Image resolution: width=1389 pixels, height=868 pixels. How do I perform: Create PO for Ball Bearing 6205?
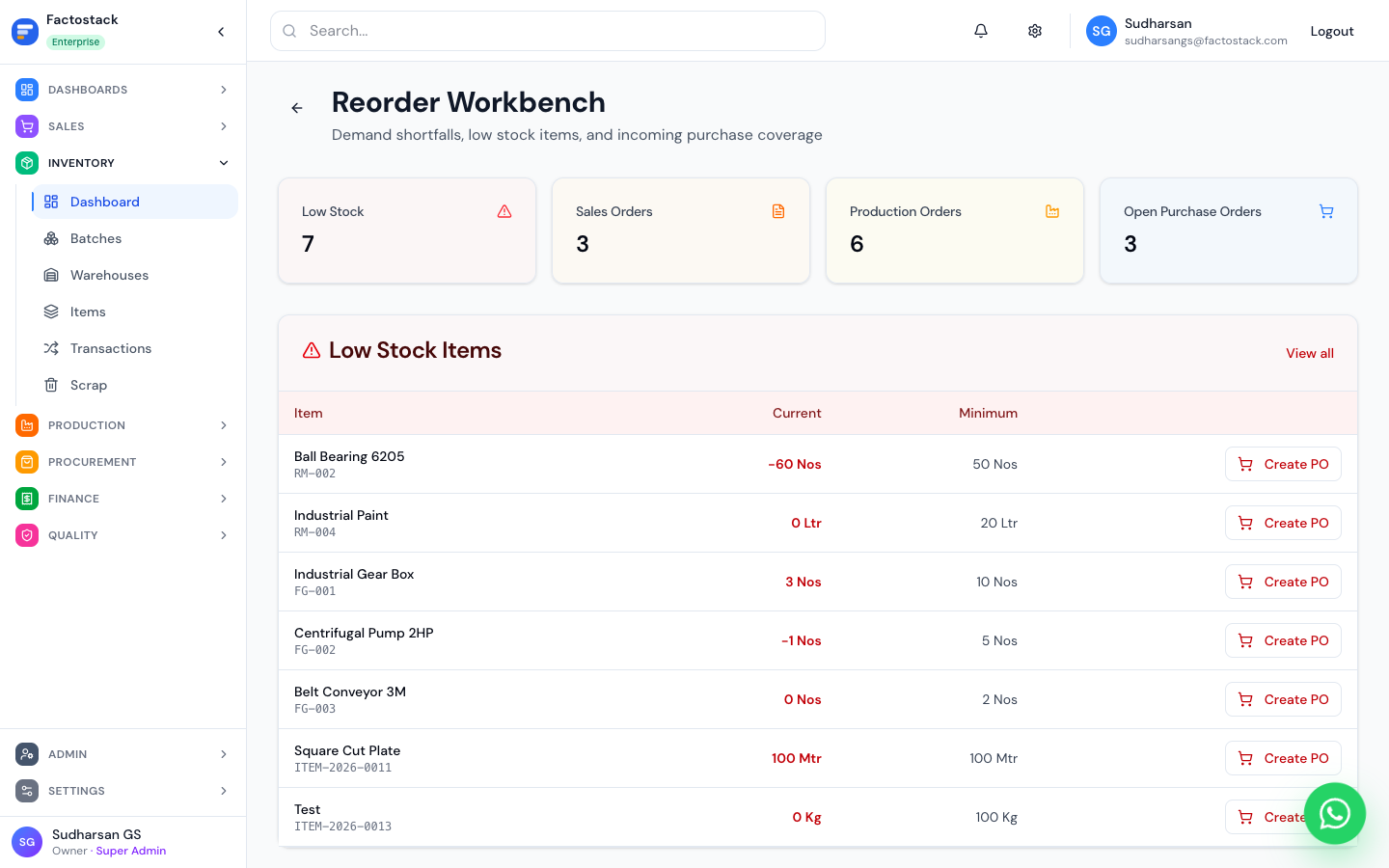[1283, 464]
